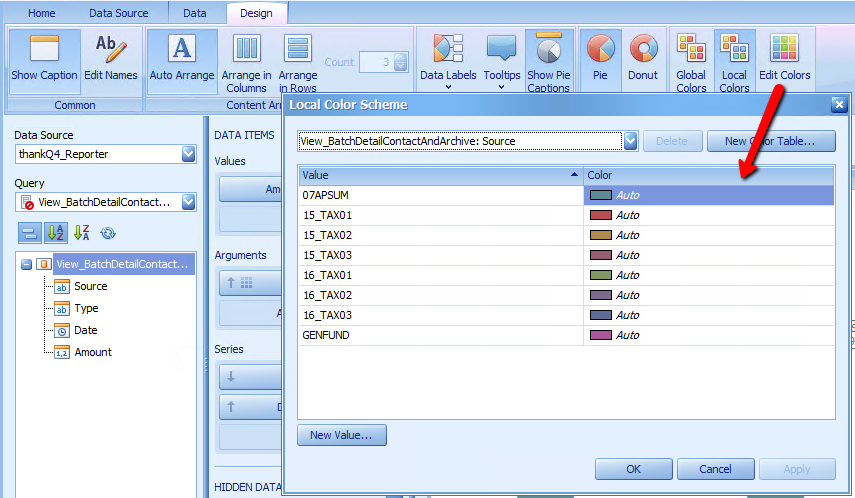The image size is (855, 498).
Task: Choose the Donut chart style
Action: click(643, 60)
